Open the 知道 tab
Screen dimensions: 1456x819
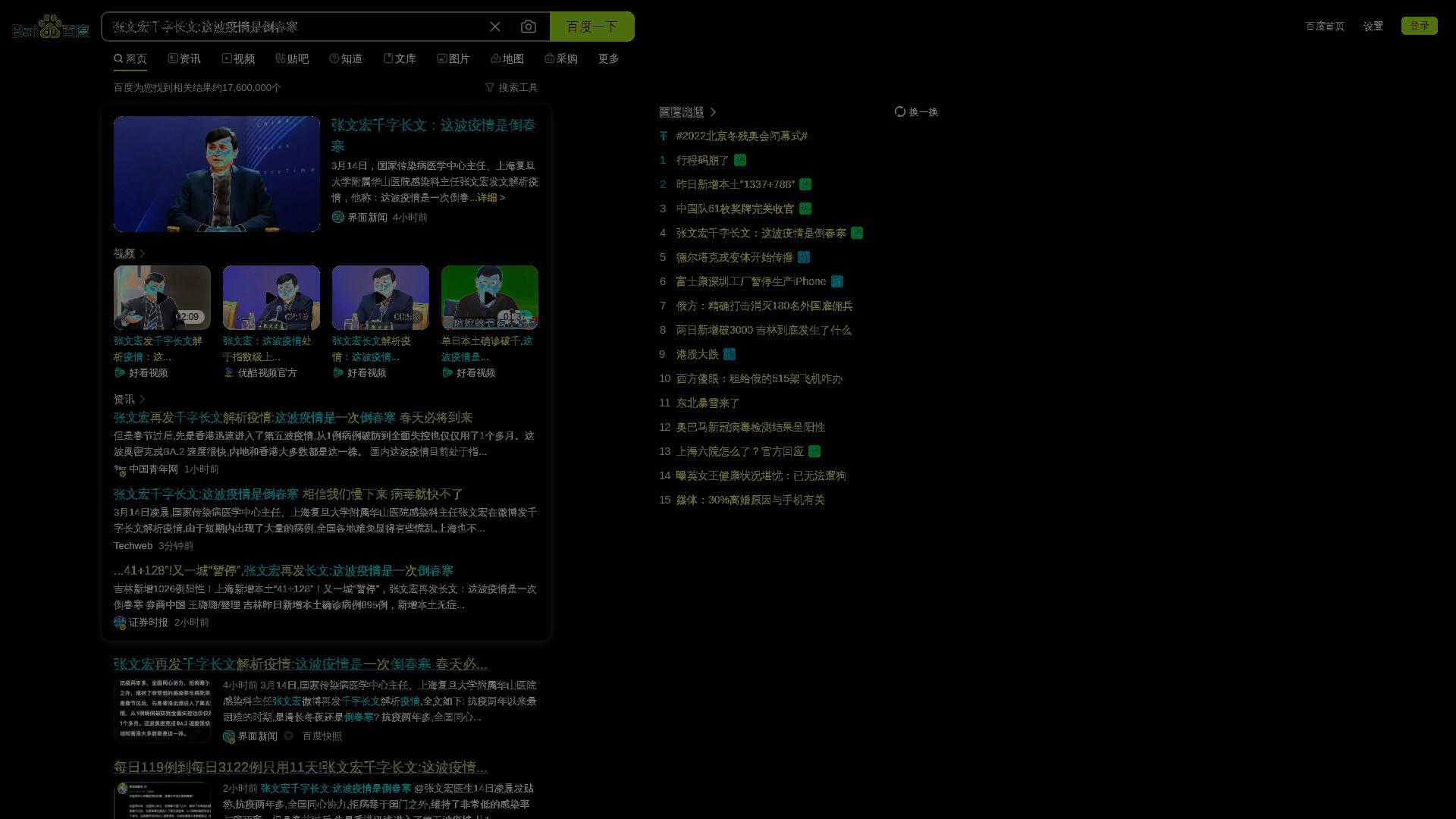pyautogui.click(x=346, y=58)
